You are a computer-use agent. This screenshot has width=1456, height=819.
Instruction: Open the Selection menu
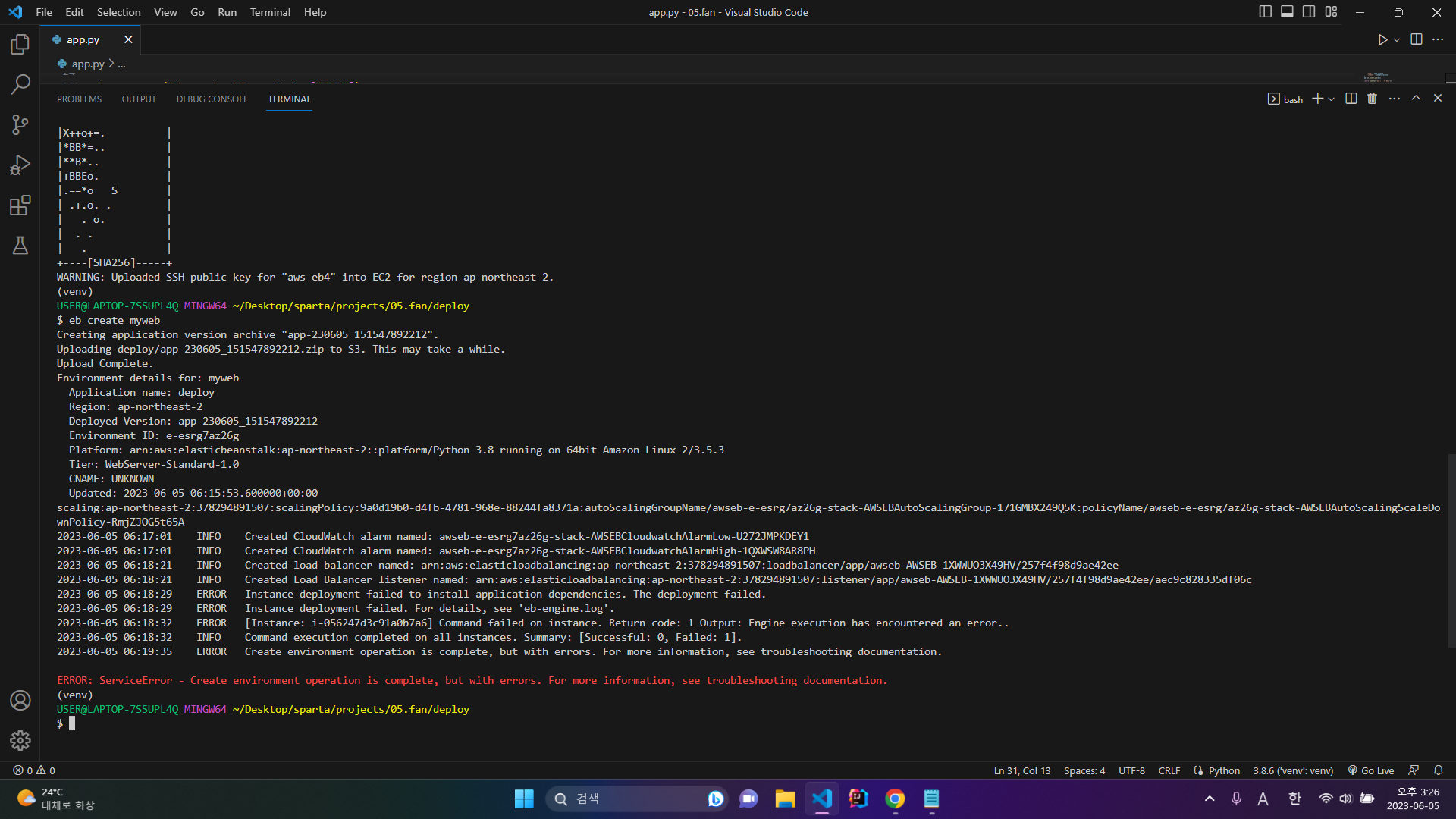click(x=119, y=12)
